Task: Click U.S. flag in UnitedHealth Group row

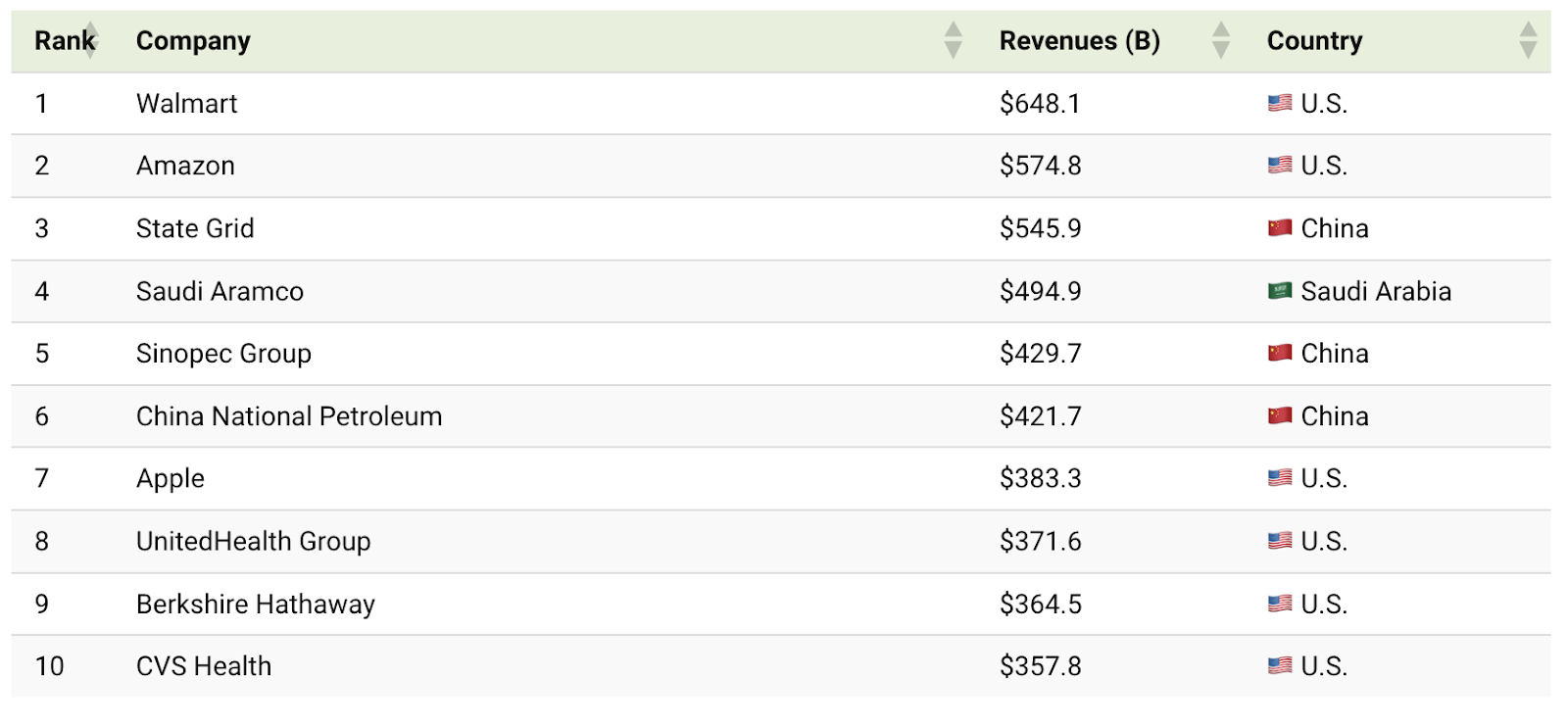Action: click(x=1280, y=541)
